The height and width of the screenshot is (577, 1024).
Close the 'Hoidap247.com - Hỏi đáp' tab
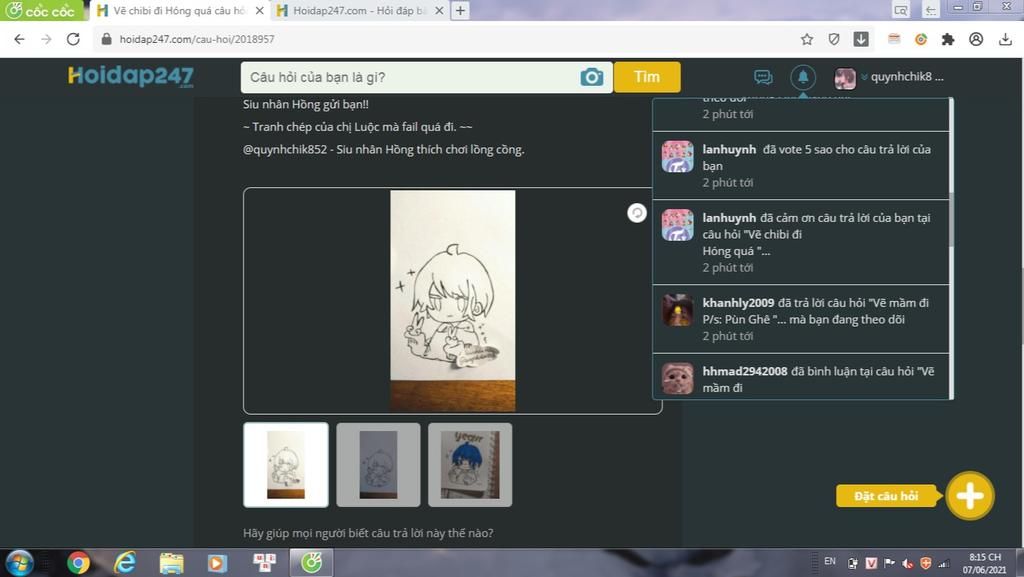pos(439,11)
